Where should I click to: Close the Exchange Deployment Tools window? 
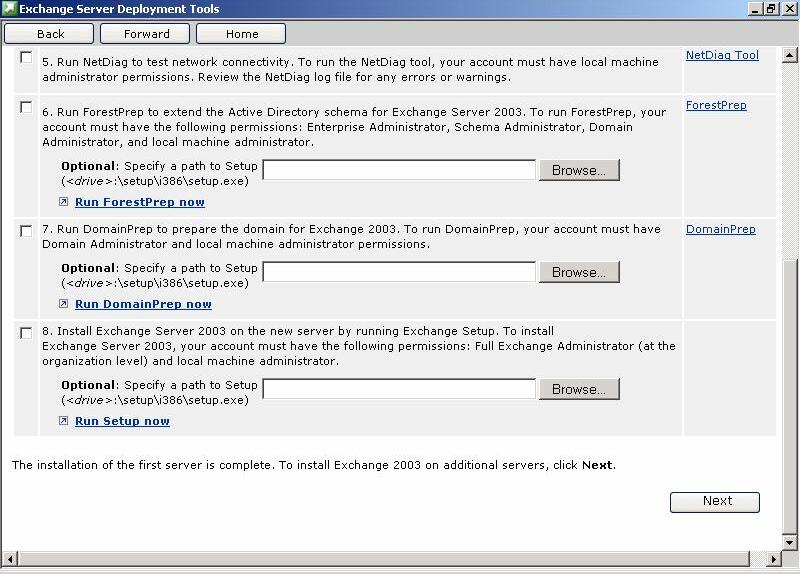788,9
